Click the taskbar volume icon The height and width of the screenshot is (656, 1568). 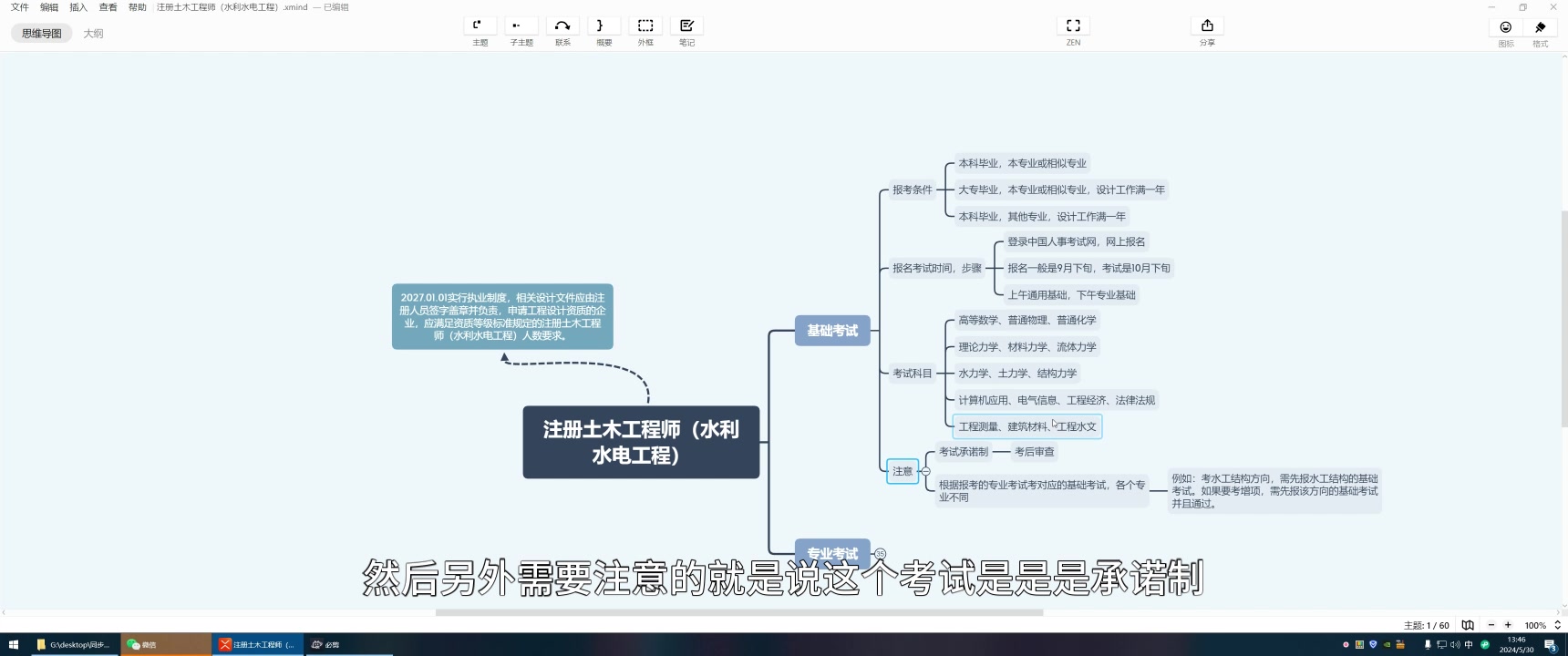[1455, 644]
